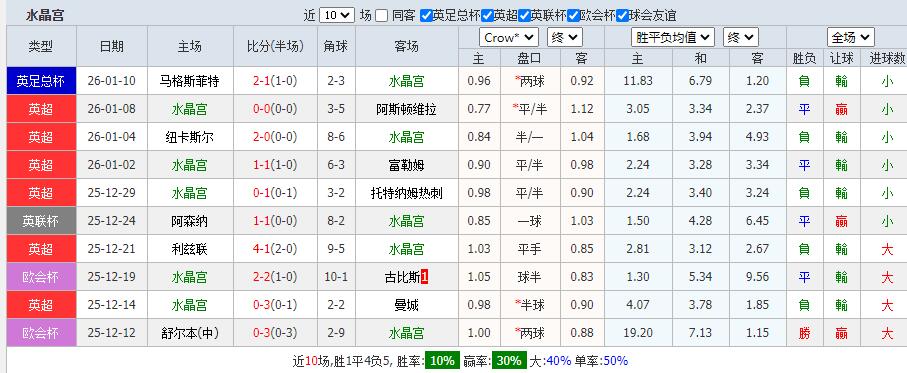This screenshot has width=907, height=373.
Task: Click the 盘口 column header
Action: pyautogui.click(x=530, y=58)
